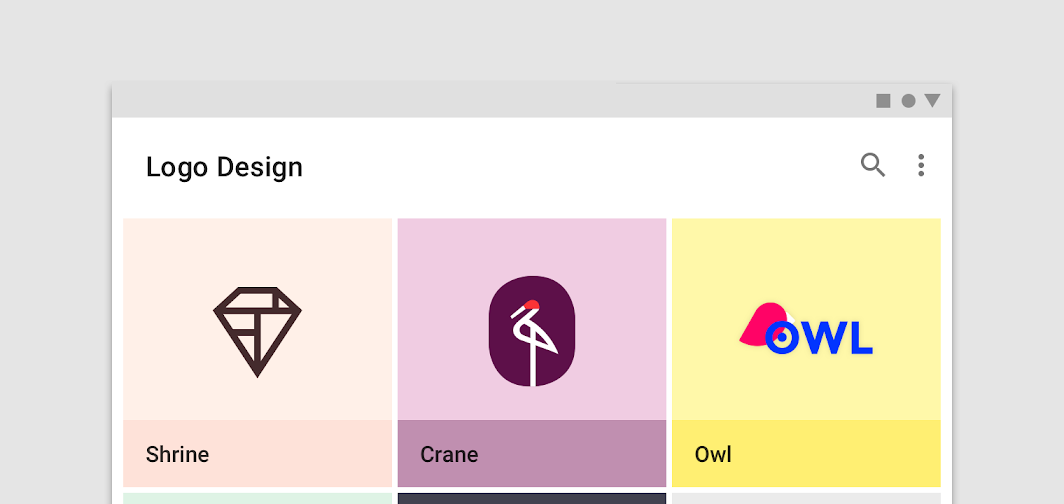
Task: Click the square icon in window bar
Action: point(883,101)
